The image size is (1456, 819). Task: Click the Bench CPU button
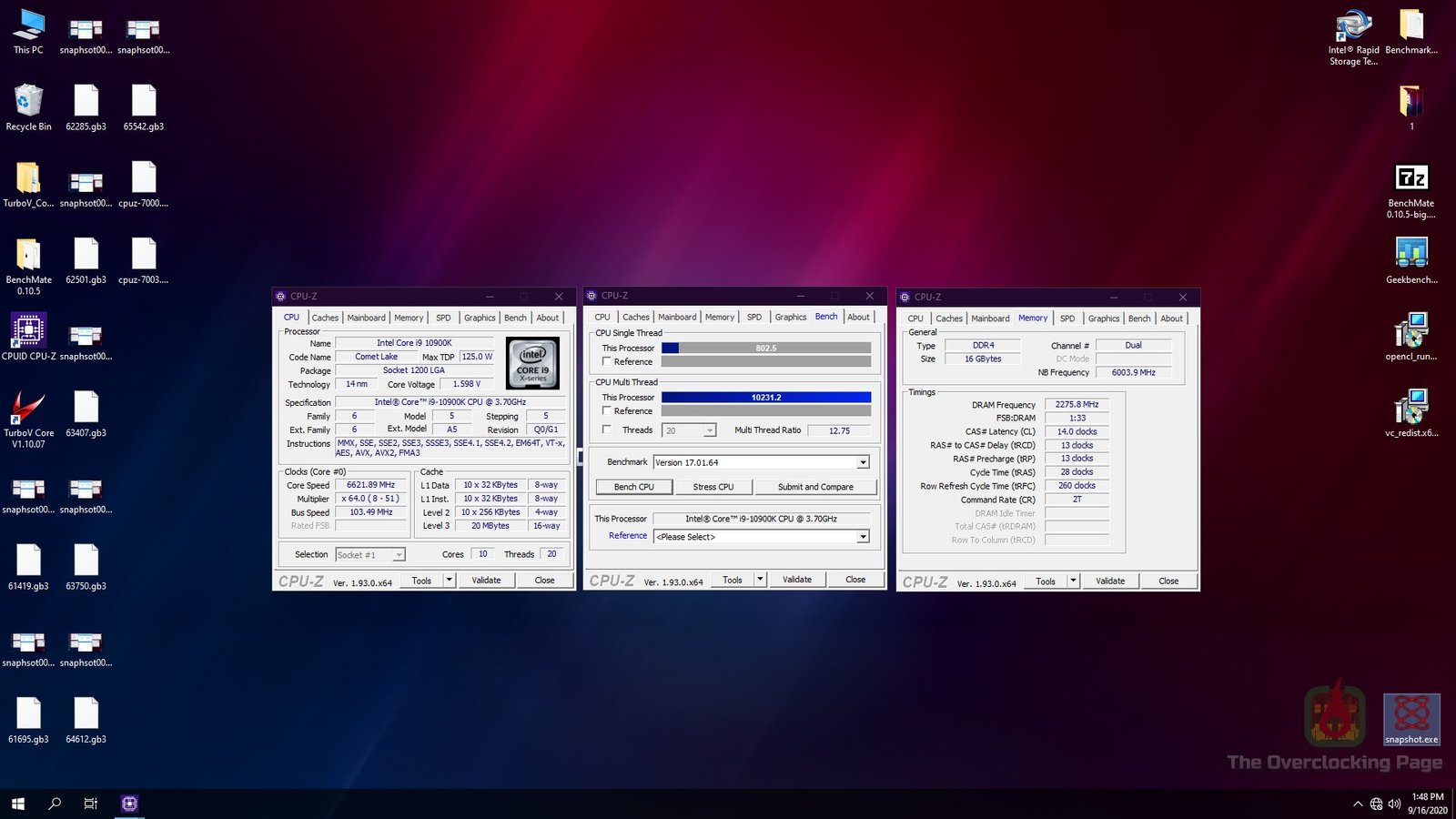(x=633, y=487)
